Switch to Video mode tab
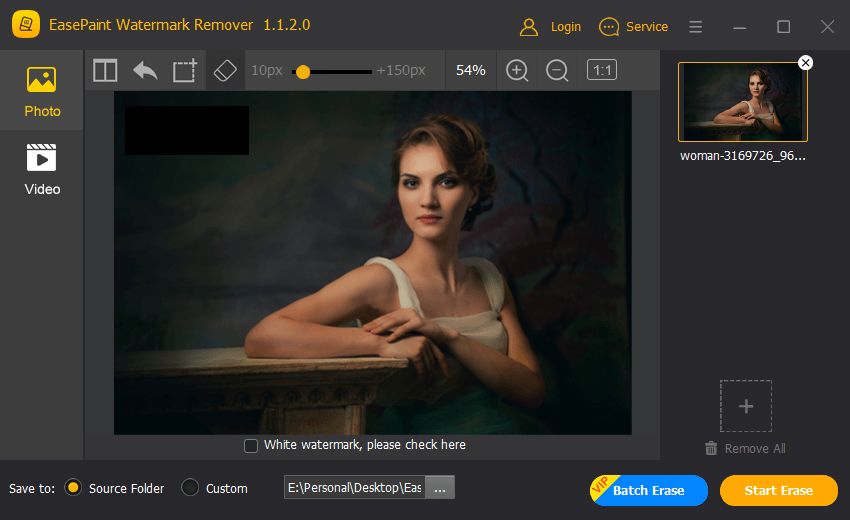 click(42, 169)
